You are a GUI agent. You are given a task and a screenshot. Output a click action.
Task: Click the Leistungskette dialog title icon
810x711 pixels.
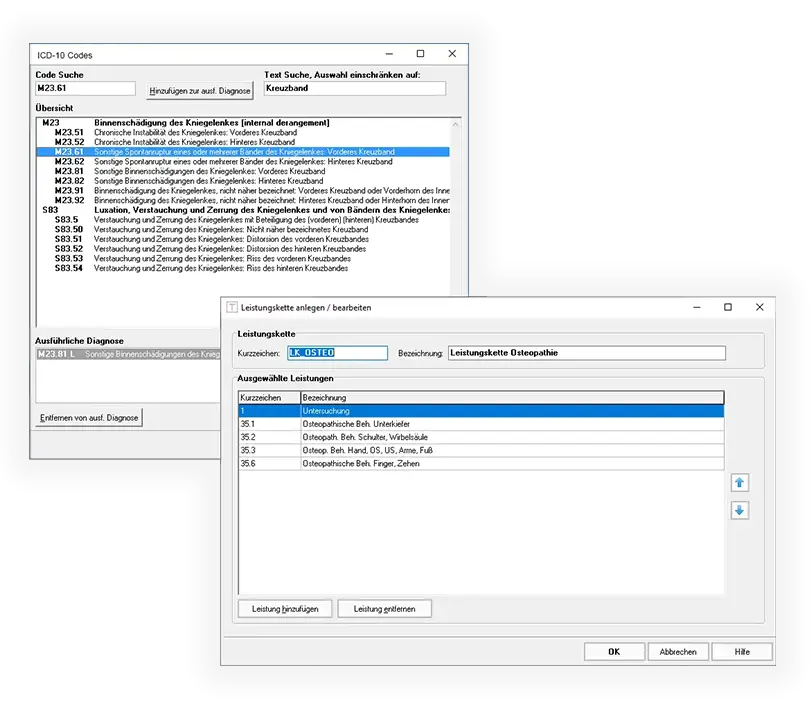[232, 307]
